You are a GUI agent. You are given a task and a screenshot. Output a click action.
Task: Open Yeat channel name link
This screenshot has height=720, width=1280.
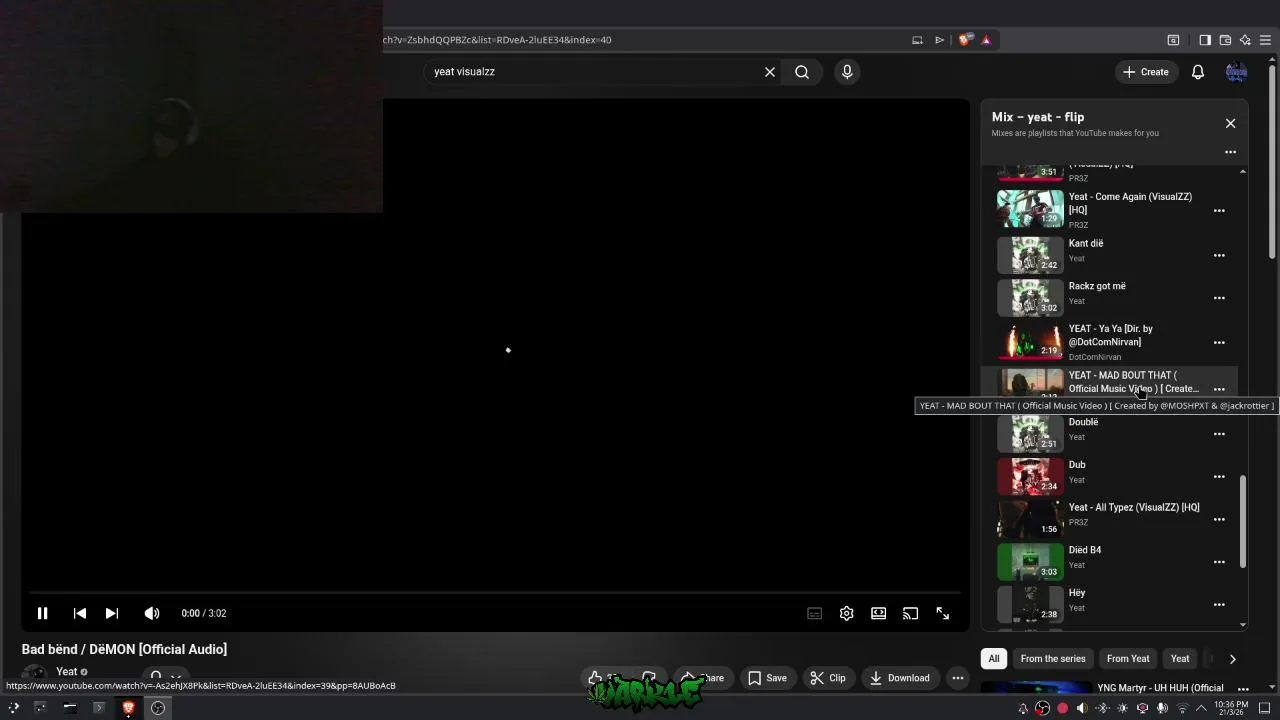pos(67,672)
